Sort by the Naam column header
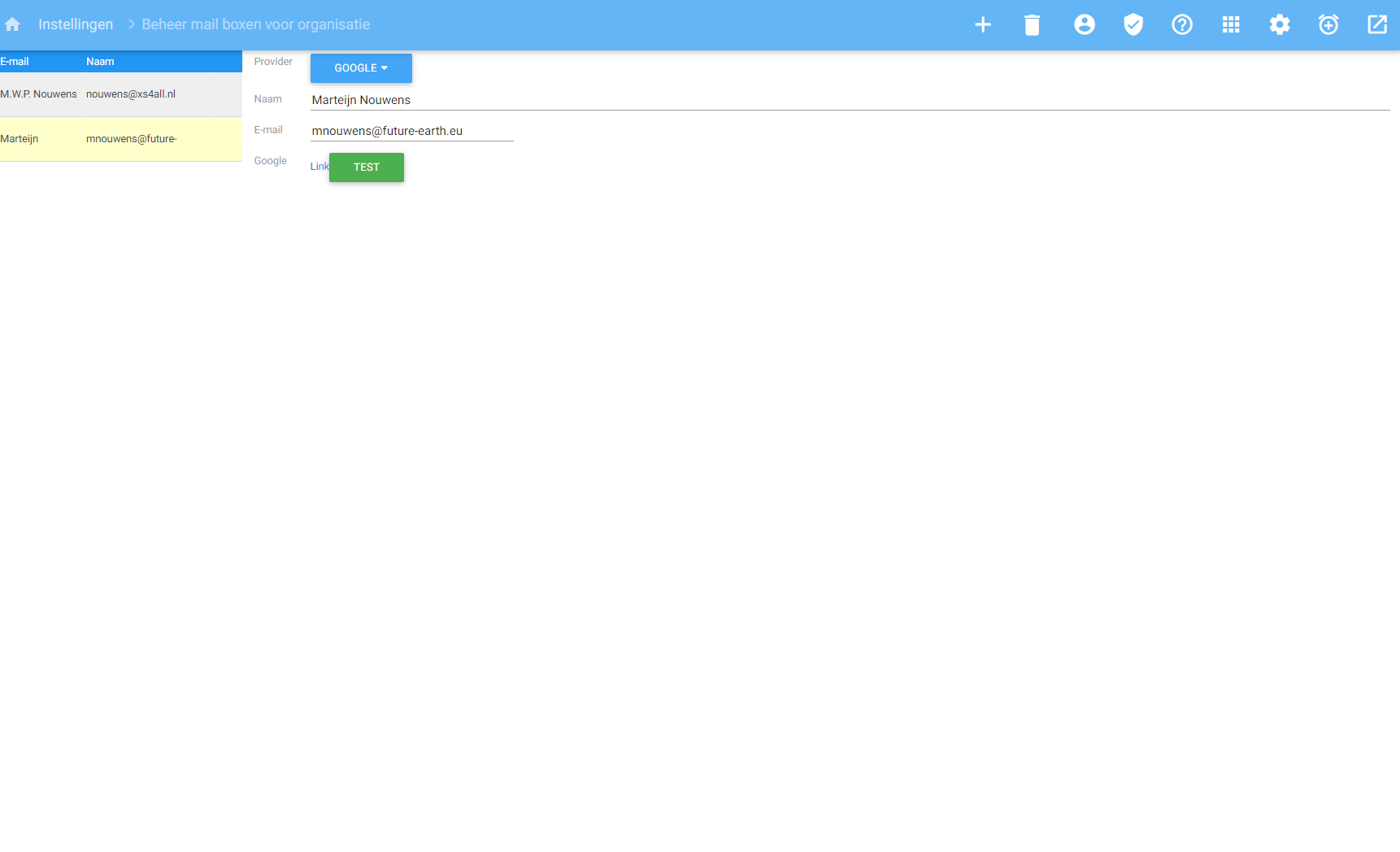 [x=100, y=62]
